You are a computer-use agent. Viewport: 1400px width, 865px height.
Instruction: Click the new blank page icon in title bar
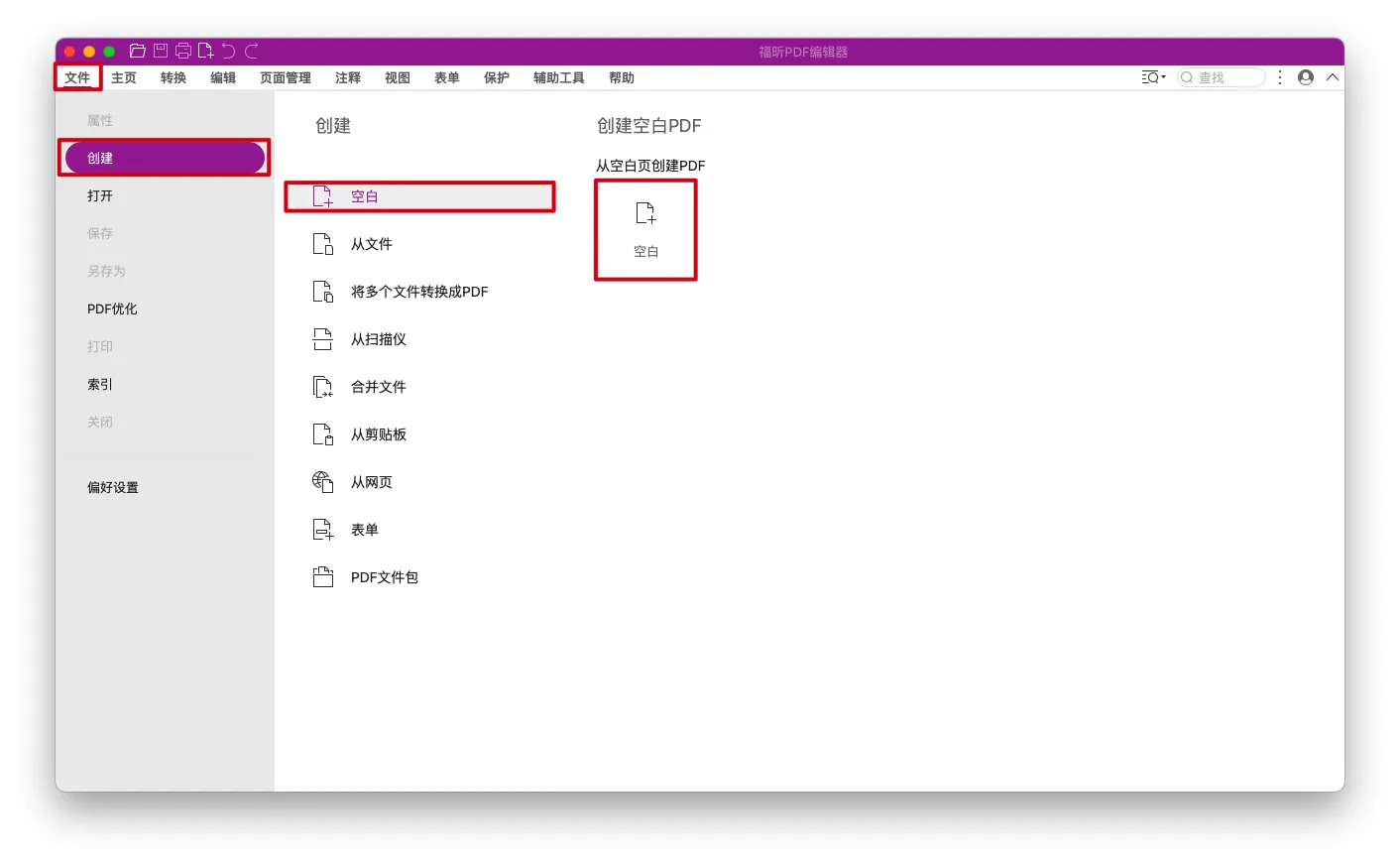click(206, 51)
